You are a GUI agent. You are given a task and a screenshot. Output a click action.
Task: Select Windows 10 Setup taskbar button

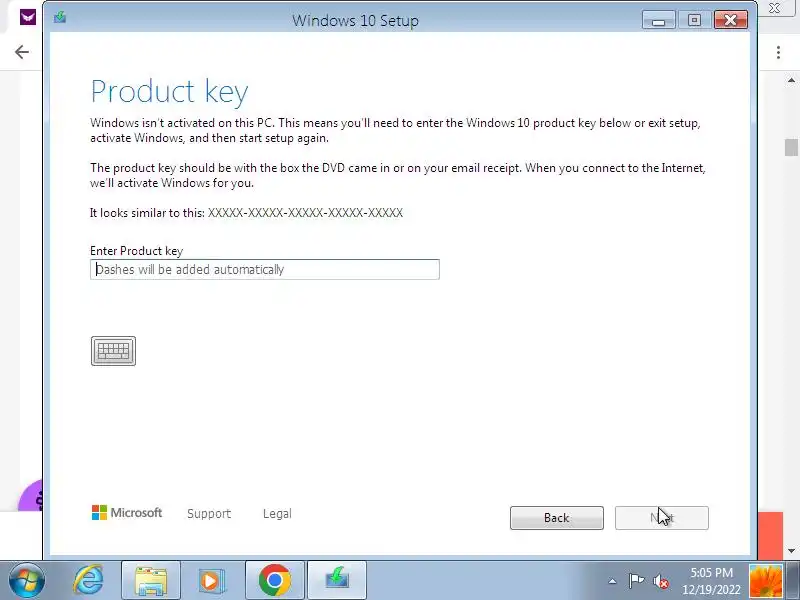(337, 581)
